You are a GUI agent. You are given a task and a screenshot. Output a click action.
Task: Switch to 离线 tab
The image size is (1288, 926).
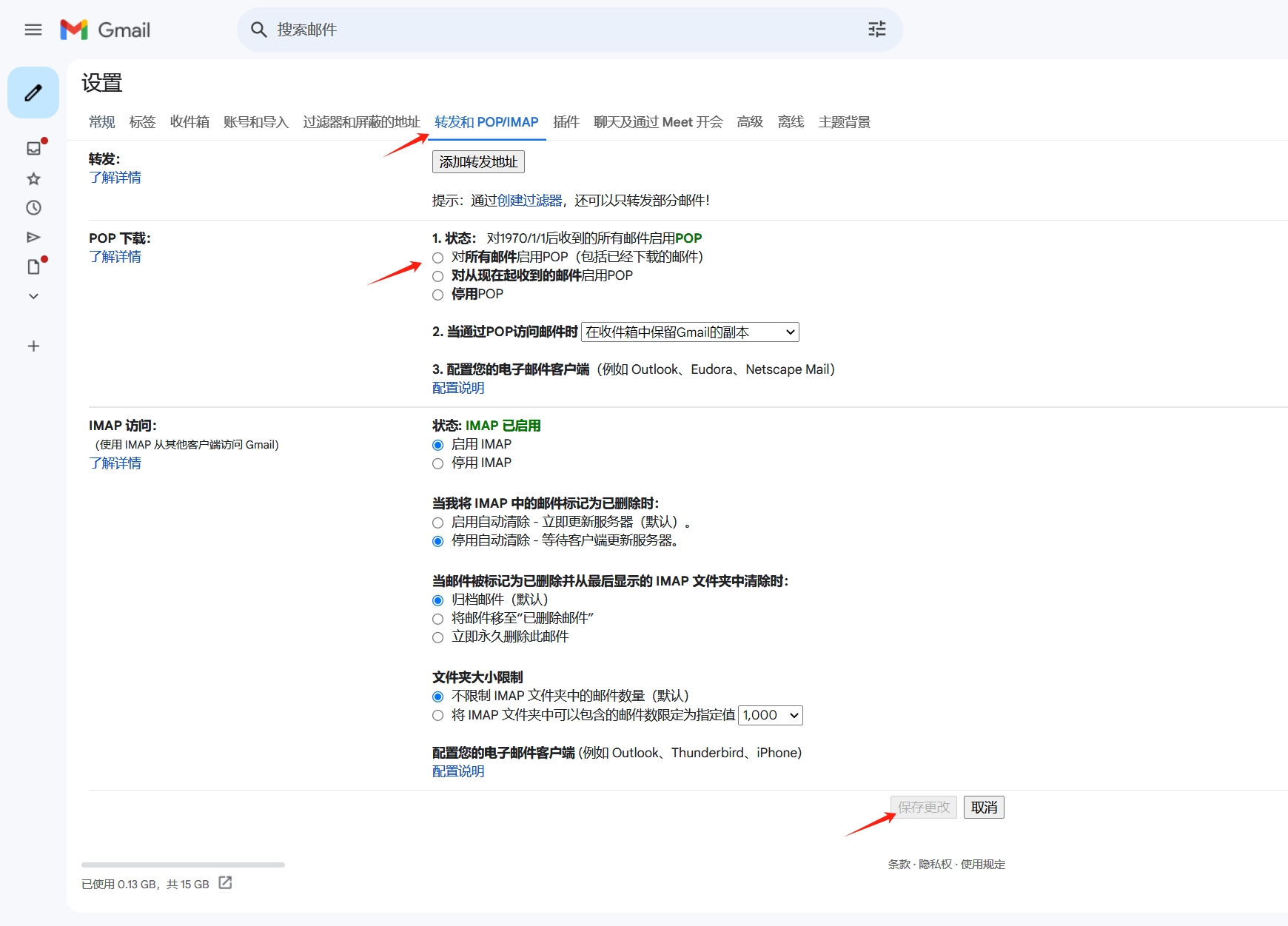[x=791, y=122]
